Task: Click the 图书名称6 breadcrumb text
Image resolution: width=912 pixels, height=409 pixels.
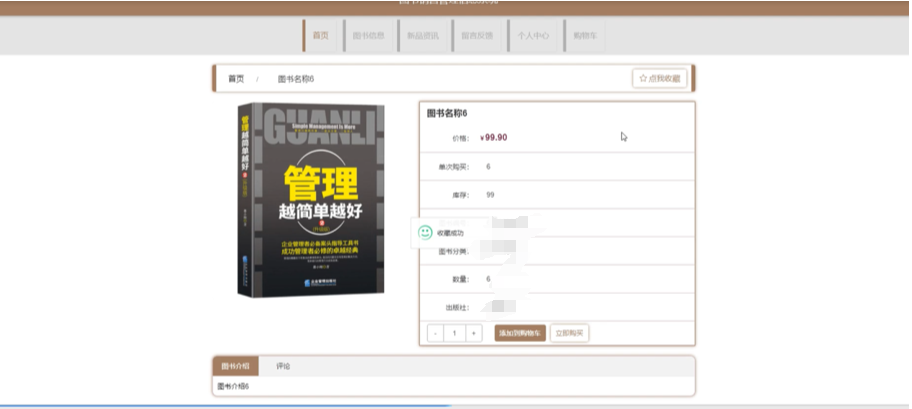Action: [296, 79]
